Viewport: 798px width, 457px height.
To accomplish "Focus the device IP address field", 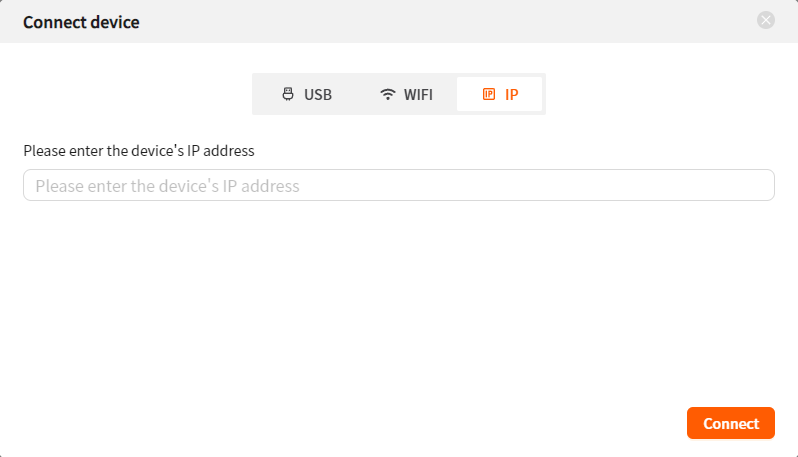I will click(399, 185).
